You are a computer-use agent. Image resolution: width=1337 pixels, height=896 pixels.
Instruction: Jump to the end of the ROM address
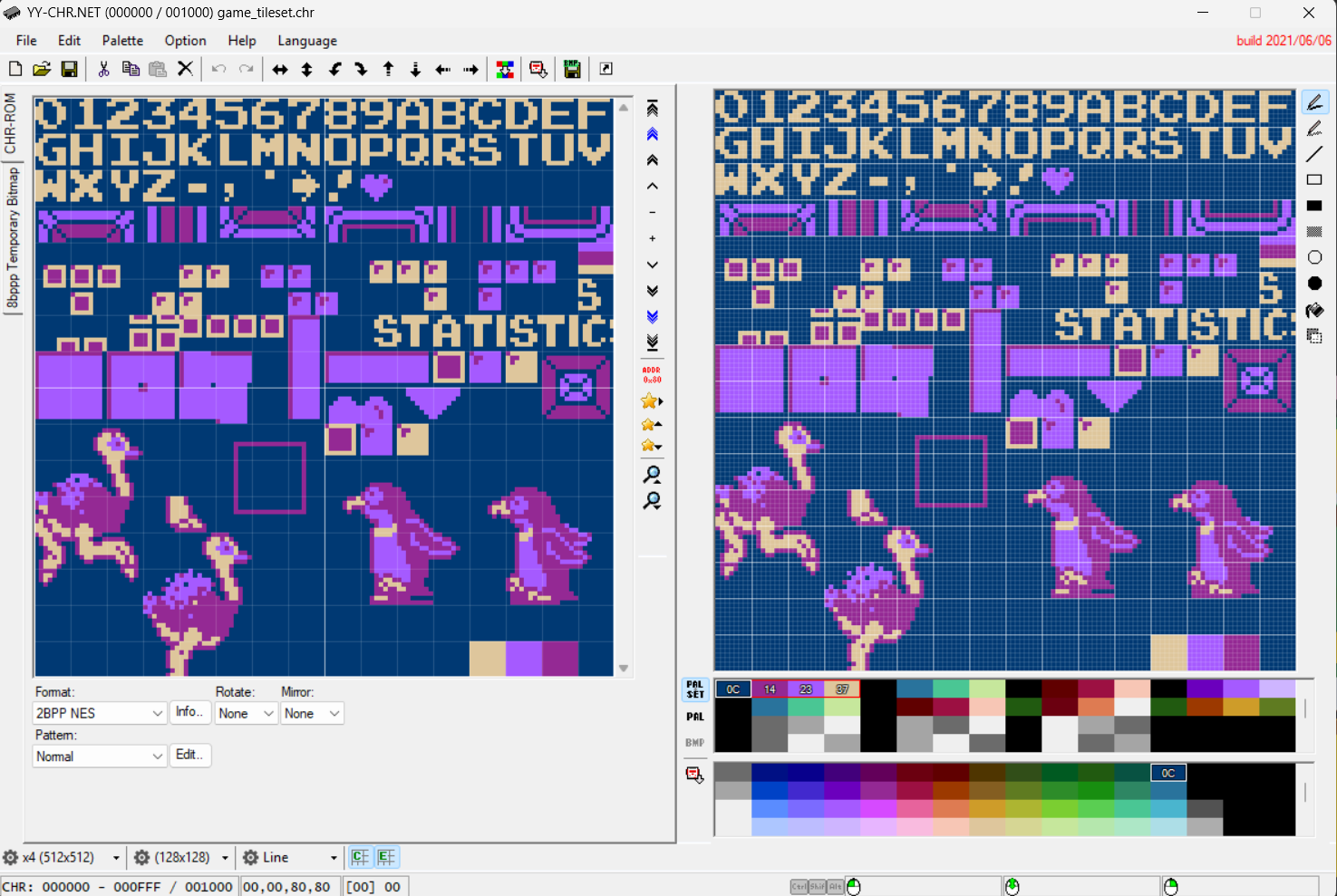click(x=652, y=342)
